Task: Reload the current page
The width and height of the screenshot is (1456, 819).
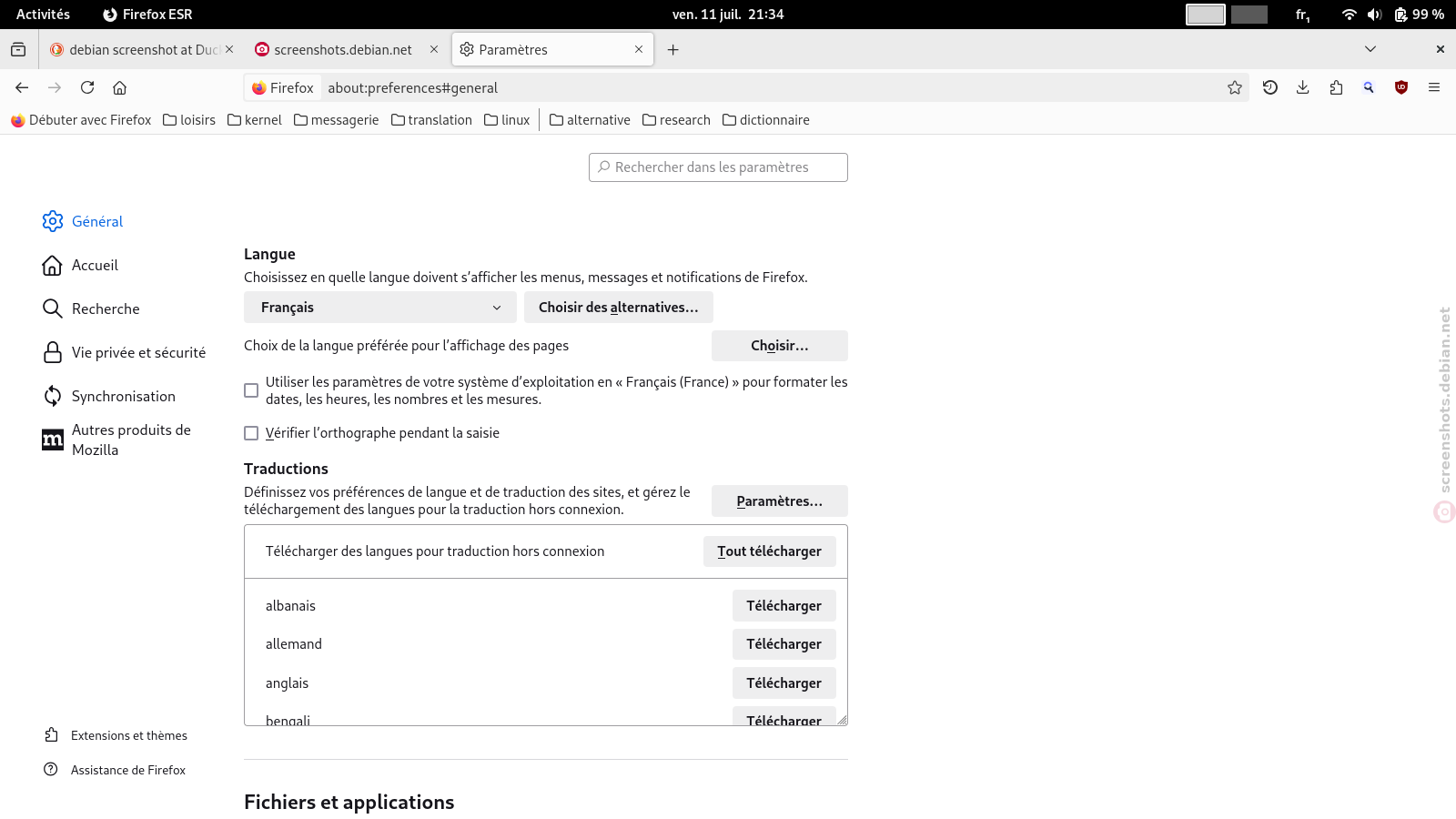Action: [87, 87]
